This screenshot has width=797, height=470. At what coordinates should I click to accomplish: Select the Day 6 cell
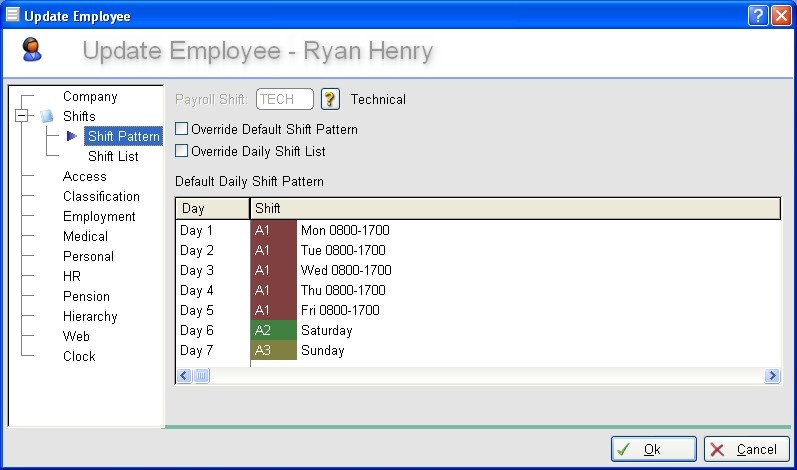tap(212, 330)
